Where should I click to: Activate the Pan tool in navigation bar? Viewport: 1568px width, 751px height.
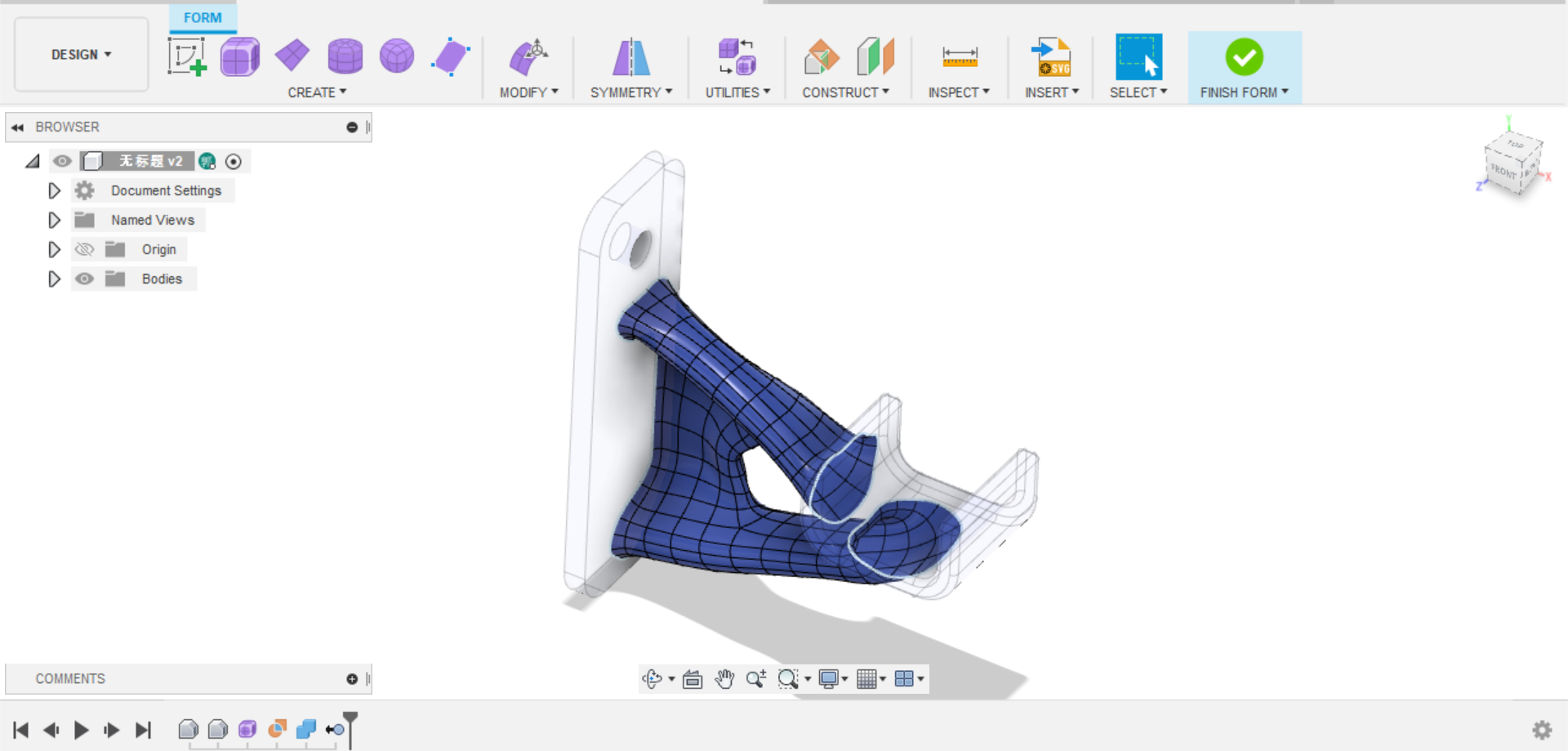pos(725,678)
